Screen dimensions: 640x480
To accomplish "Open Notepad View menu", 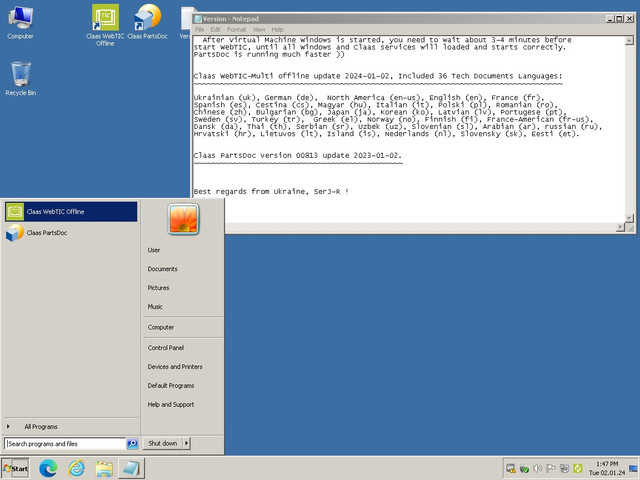I will click(x=259, y=29).
